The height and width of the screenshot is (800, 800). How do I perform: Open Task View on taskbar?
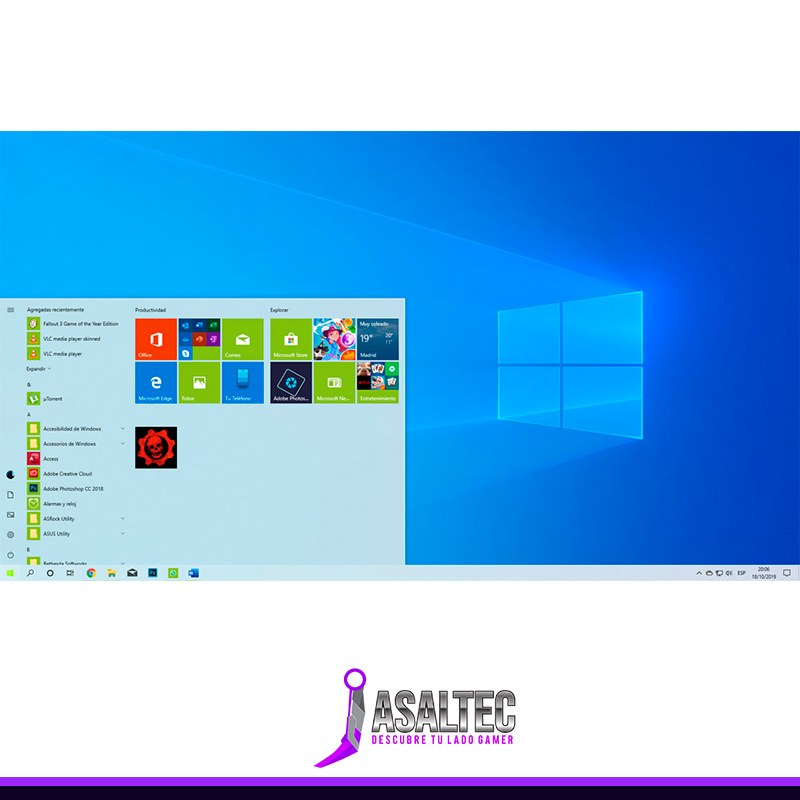coord(70,573)
